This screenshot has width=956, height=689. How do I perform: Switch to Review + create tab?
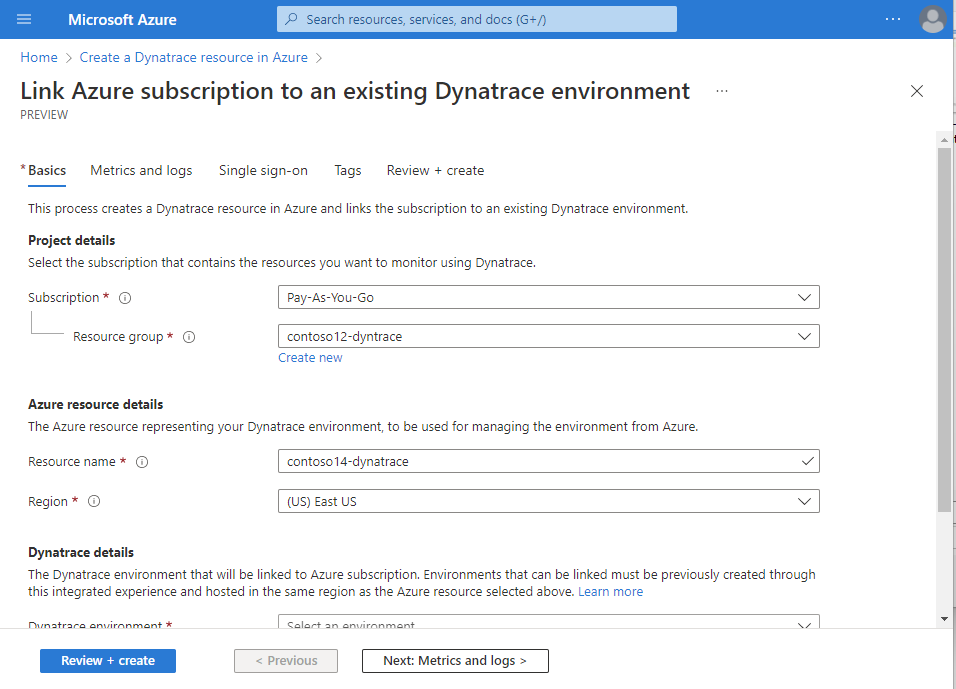click(x=435, y=170)
